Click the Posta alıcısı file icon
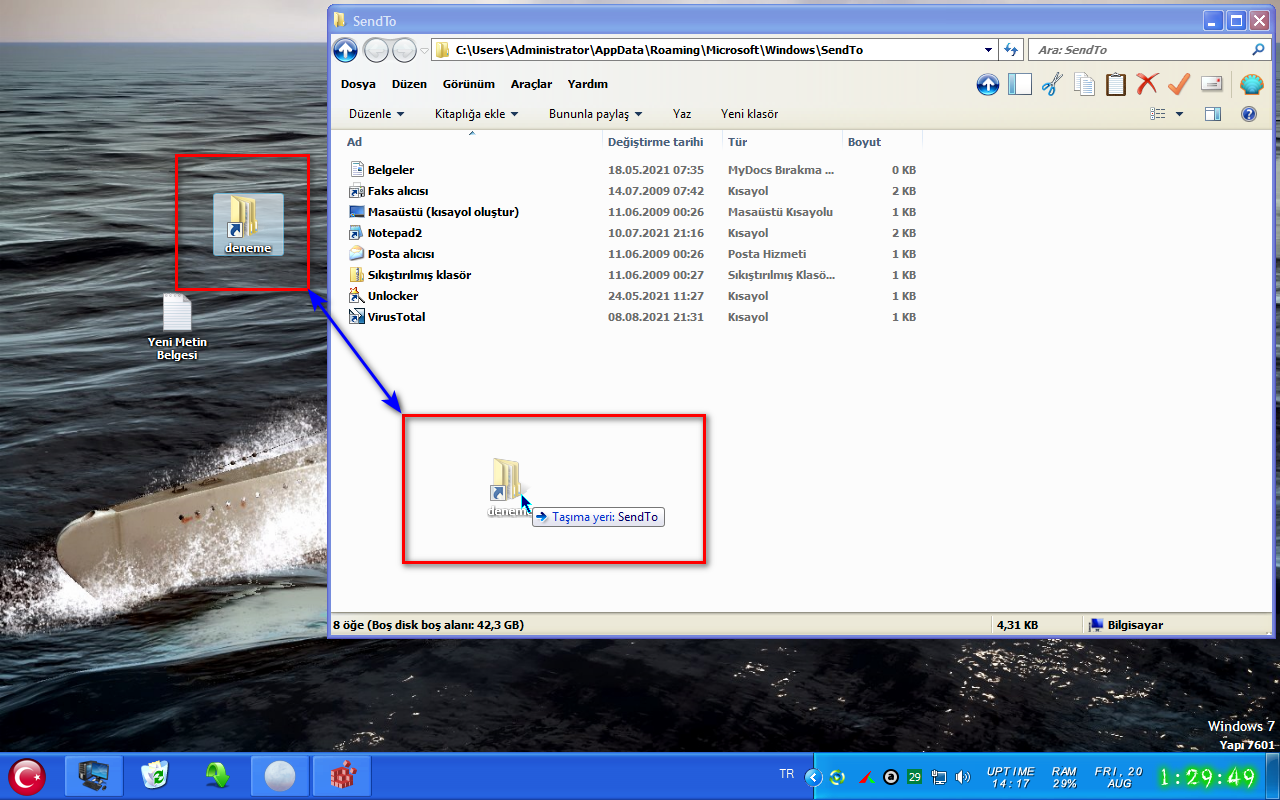This screenshot has height=800, width=1280. coord(357,254)
